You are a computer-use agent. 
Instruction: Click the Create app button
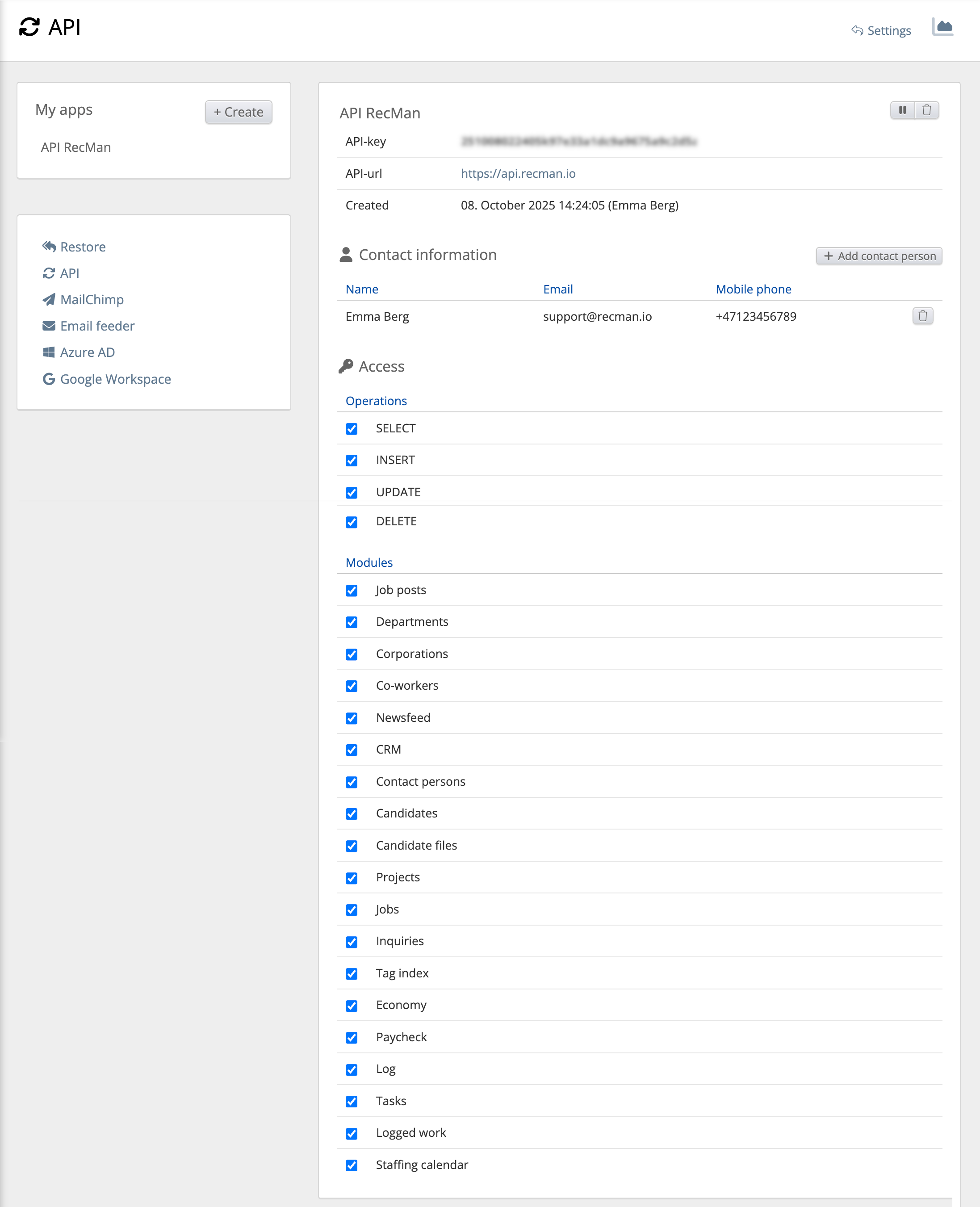pos(238,112)
